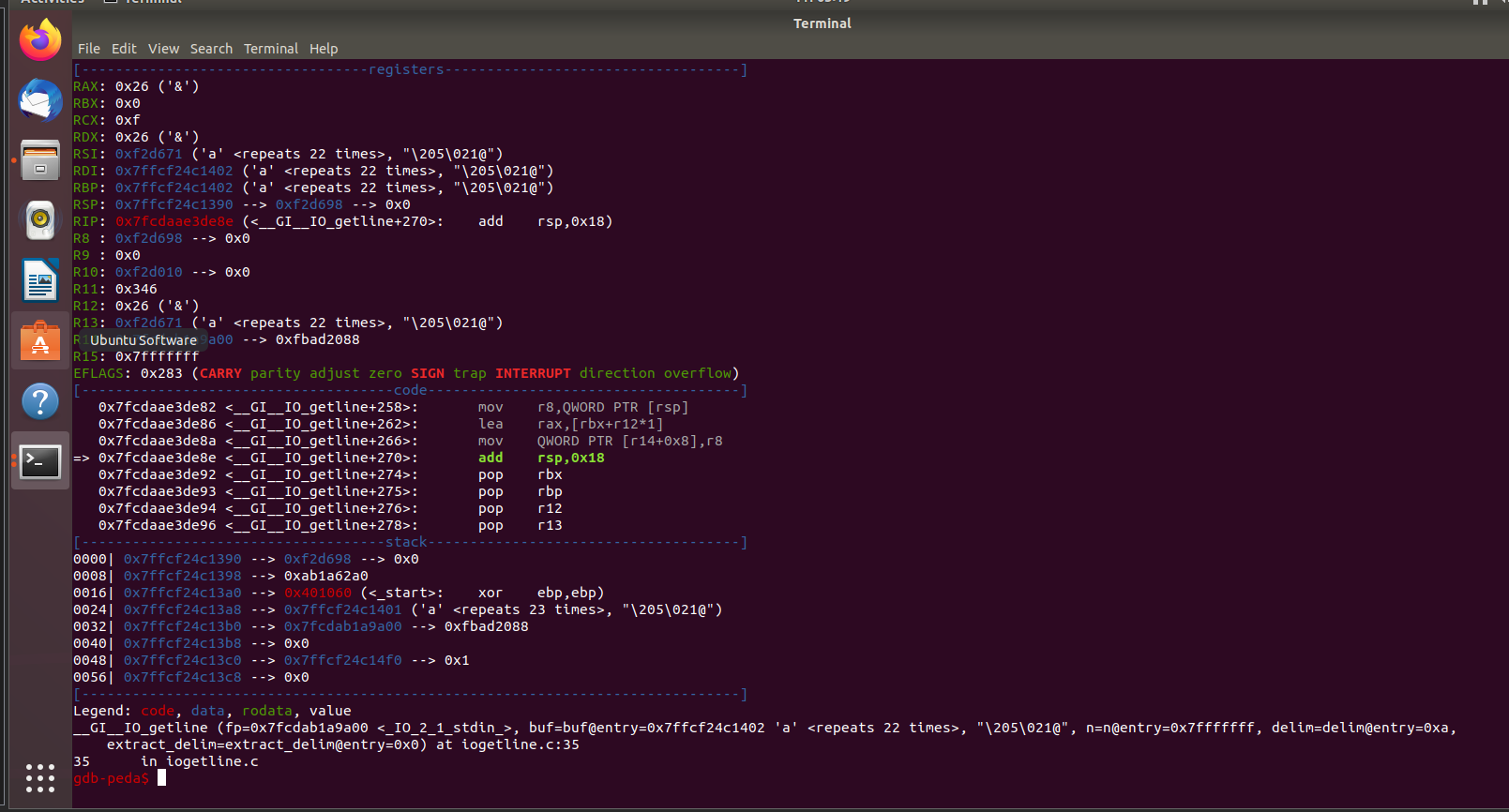The height and width of the screenshot is (812, 1509).
Task: Launch Thunderbird mail from the dock
Action: pos(40,100)
